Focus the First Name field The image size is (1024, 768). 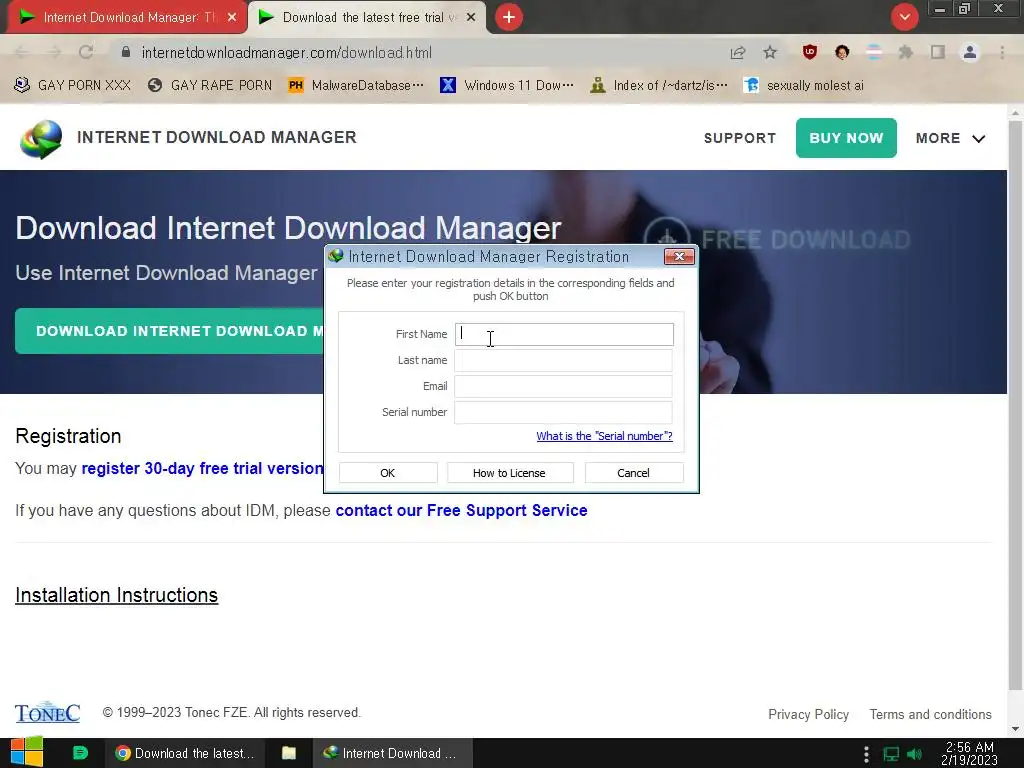click(564, 334)
